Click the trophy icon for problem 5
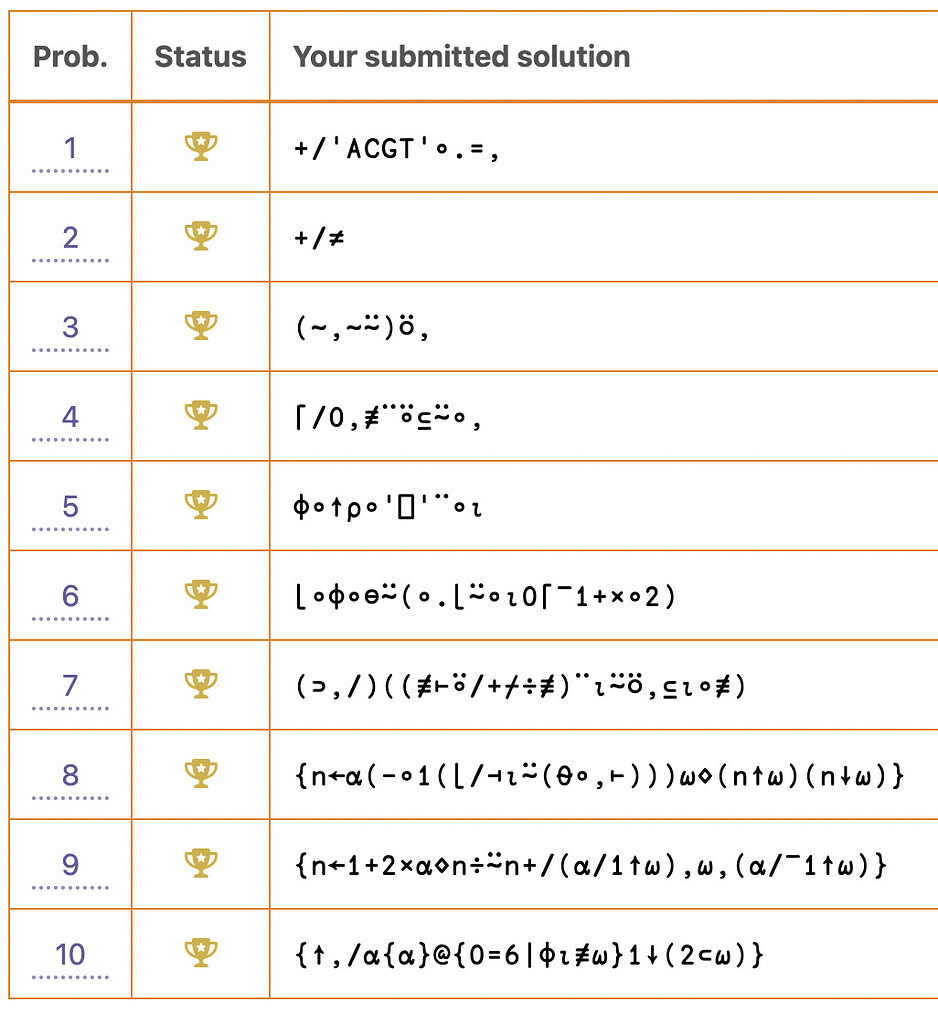This screenshot has width=938, height=1024. pyautogui.click(x=199, y=505)
